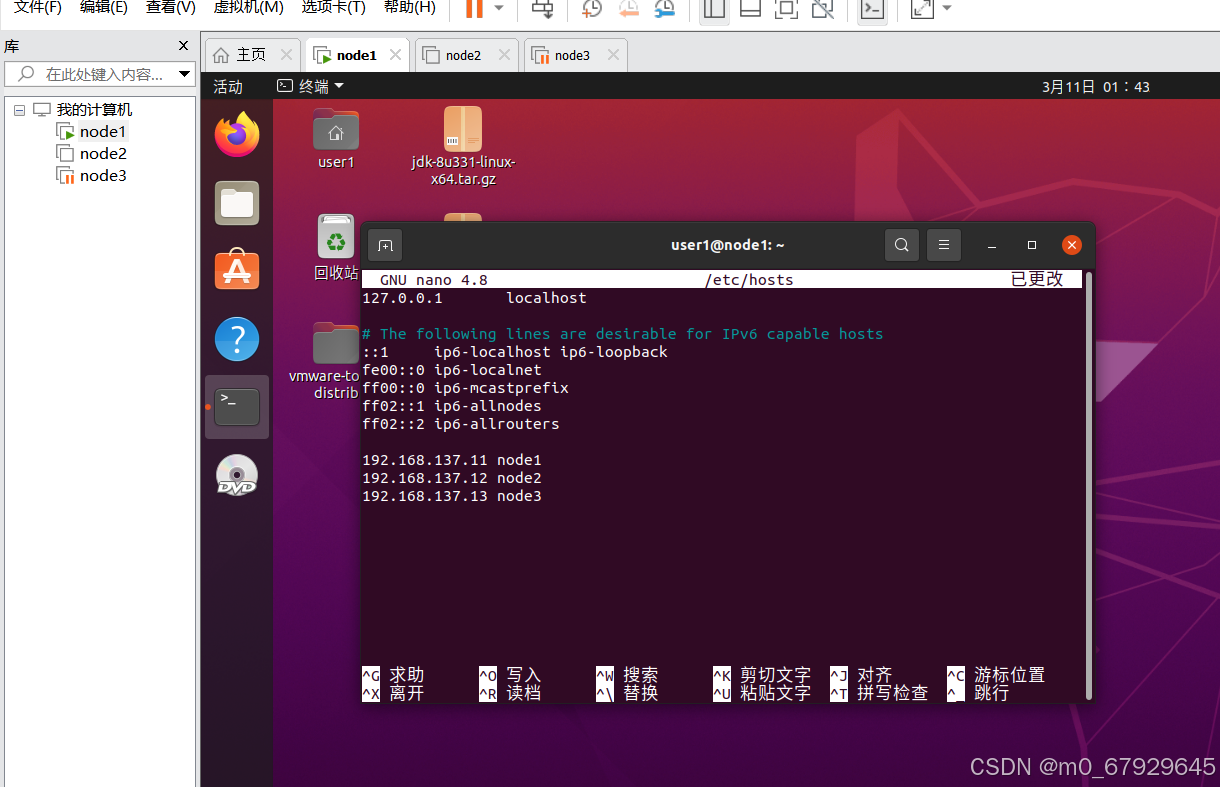The height and width of the screenshot is (787, 1220).
Task: Open the 编辑(E) menu
Action: click(x=104, y=7)
